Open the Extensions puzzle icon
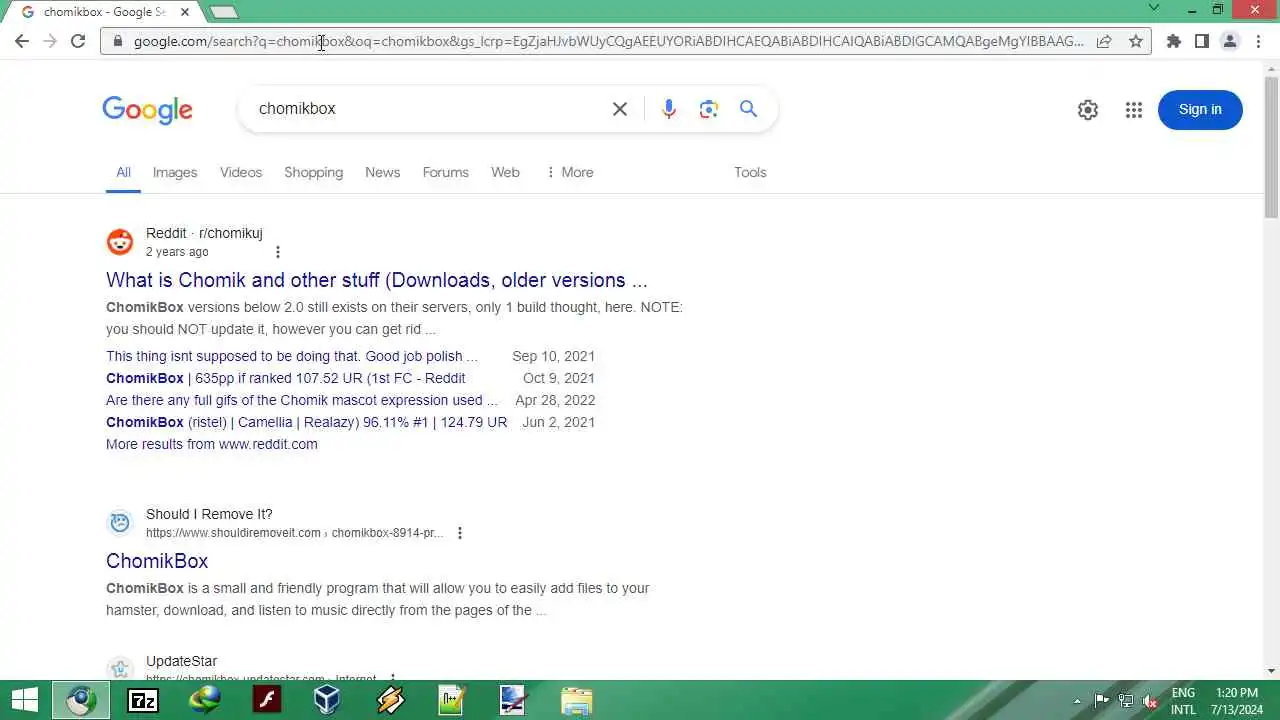1280x720 pixels. click(1174, 41)
